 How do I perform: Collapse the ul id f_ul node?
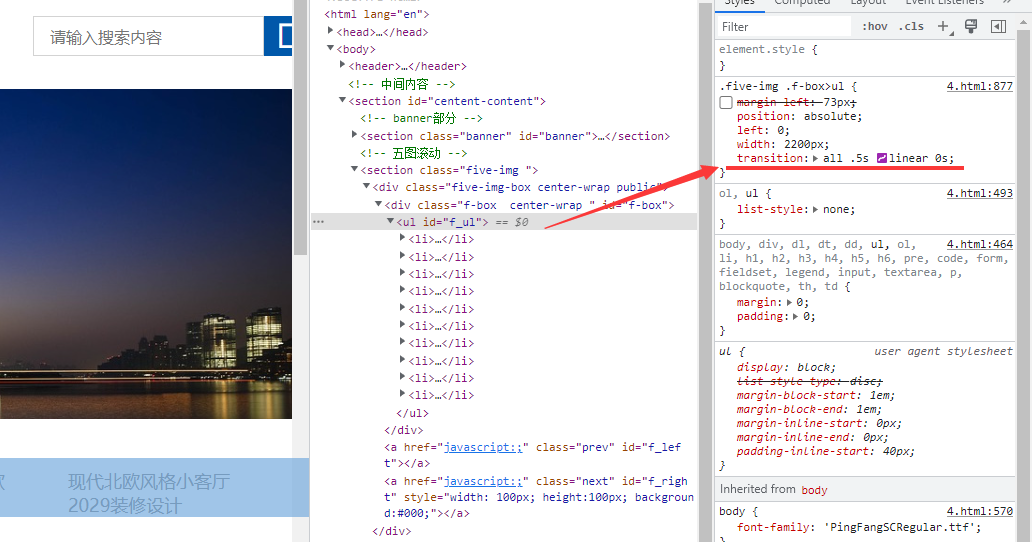tap(390, 221)
